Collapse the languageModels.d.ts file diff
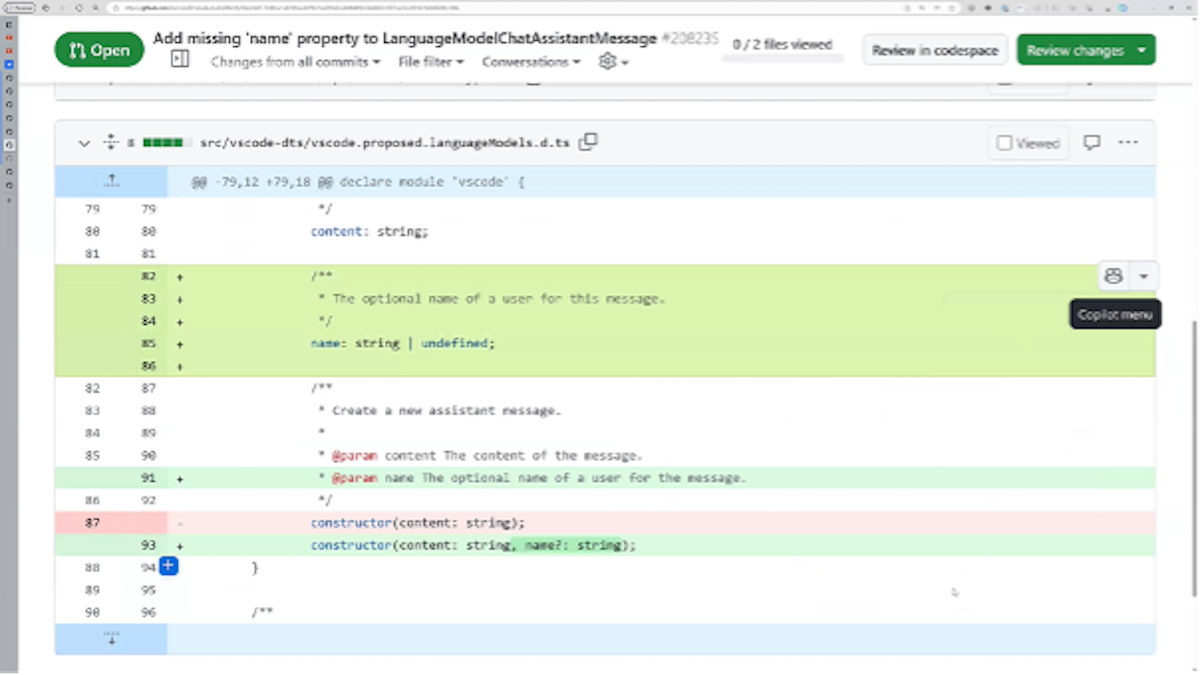Viewport: 1200px width, 675px height. pyautogui.click(x=84, y=143)
